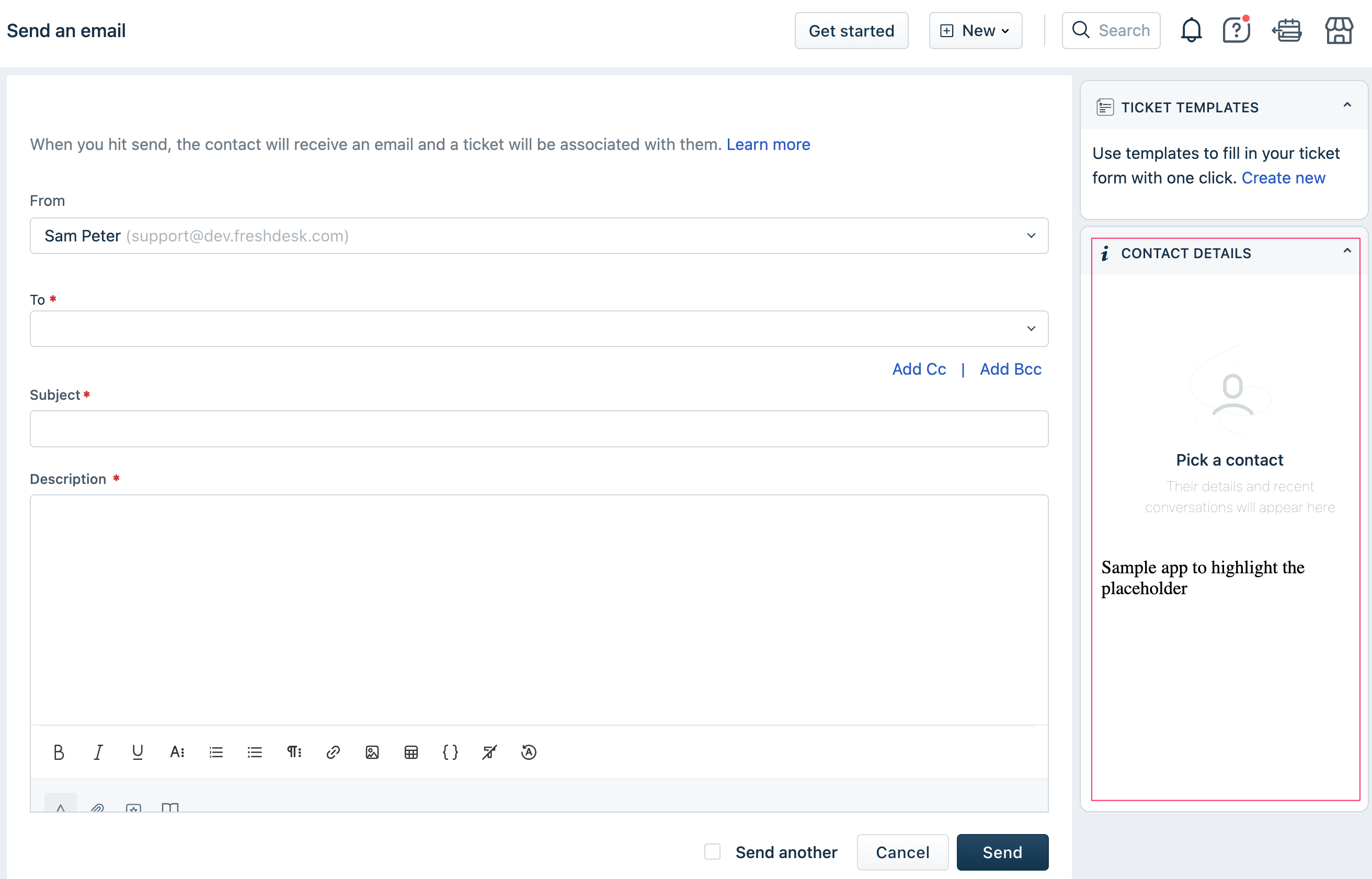Enable the Send another checkbox

[713, 851]
